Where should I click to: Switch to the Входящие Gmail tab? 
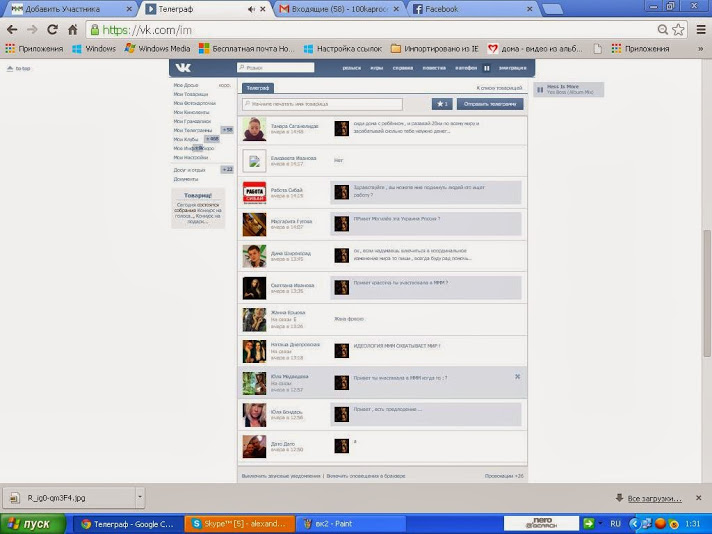(x=339, y=9)
